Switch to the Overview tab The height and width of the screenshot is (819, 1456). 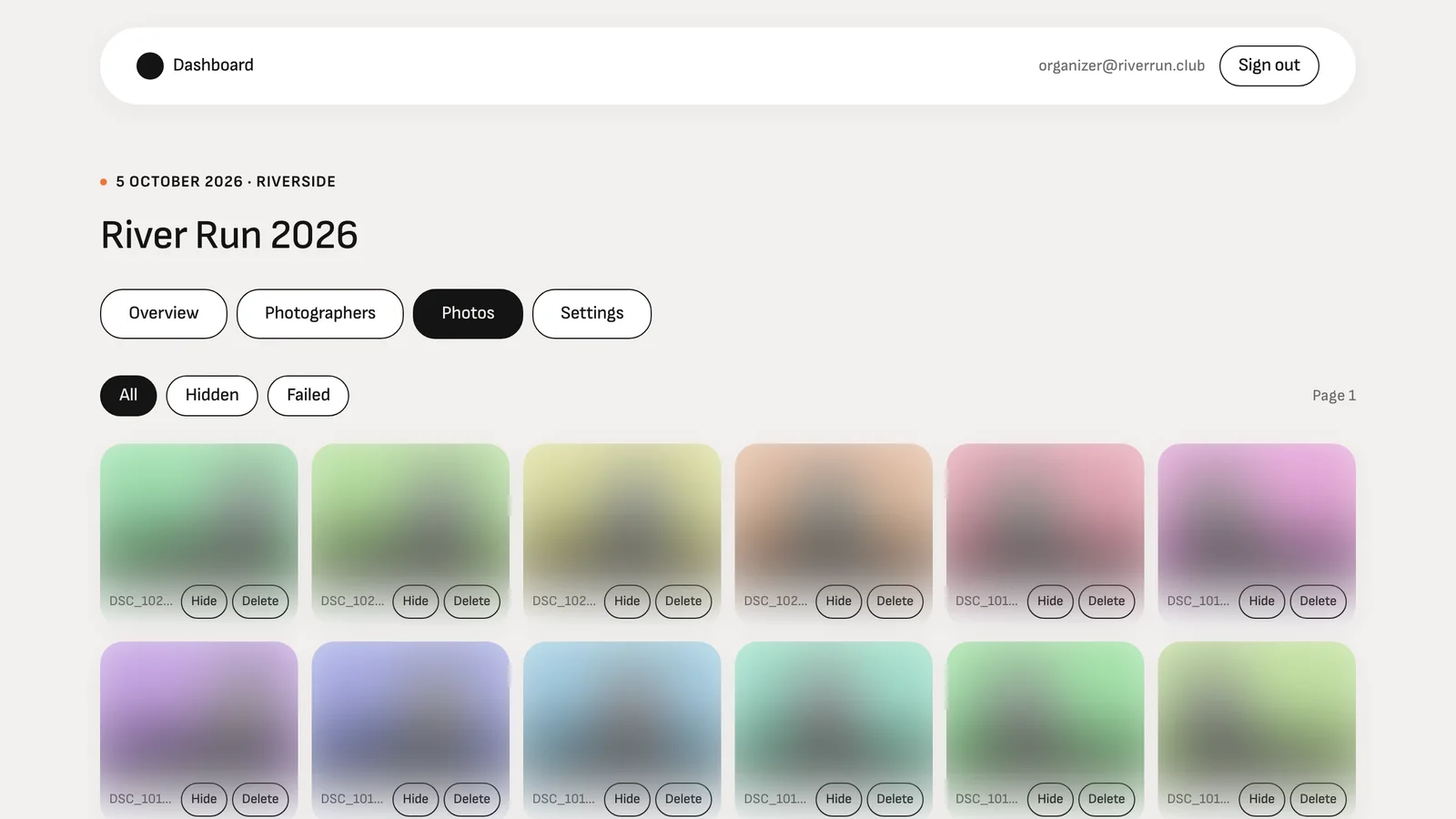(164, 314)
